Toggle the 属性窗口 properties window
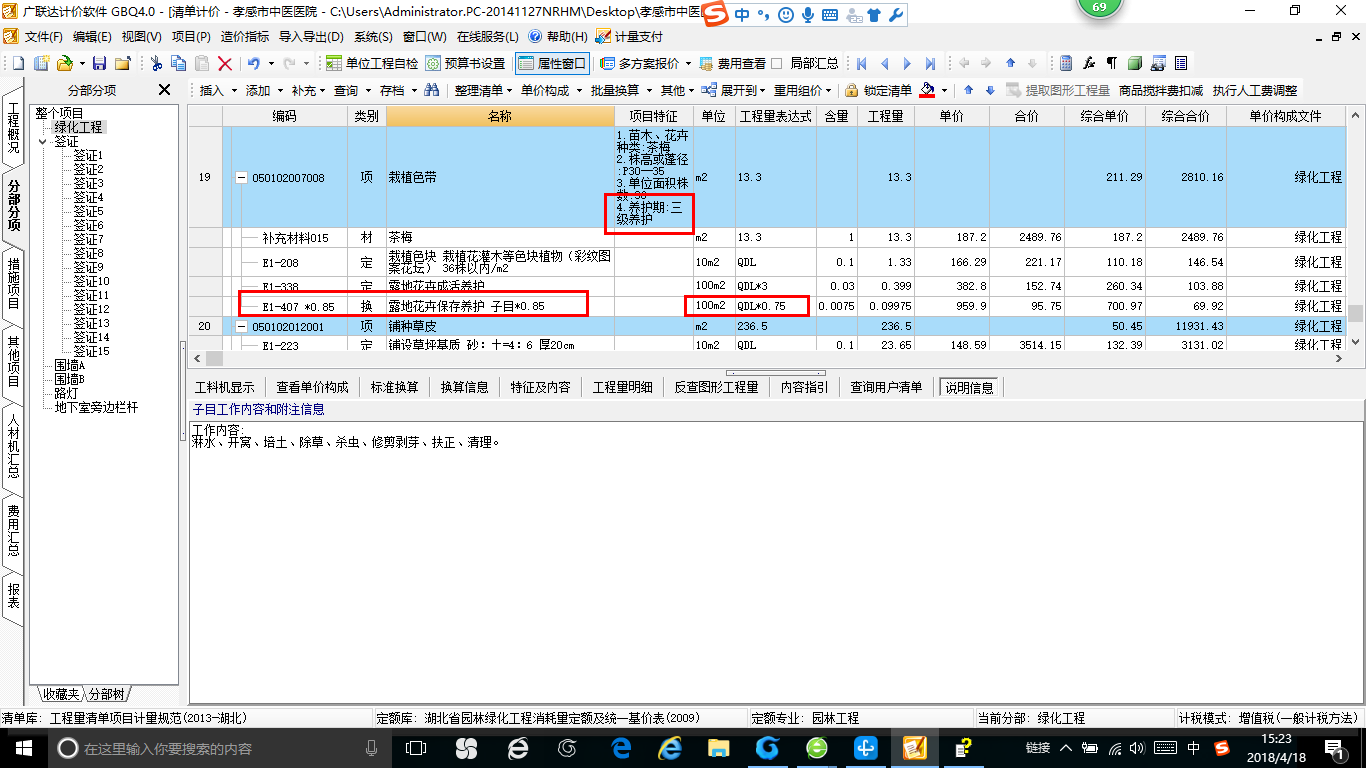The height and width of the screenshot is (768, 1366). [552, 63]
